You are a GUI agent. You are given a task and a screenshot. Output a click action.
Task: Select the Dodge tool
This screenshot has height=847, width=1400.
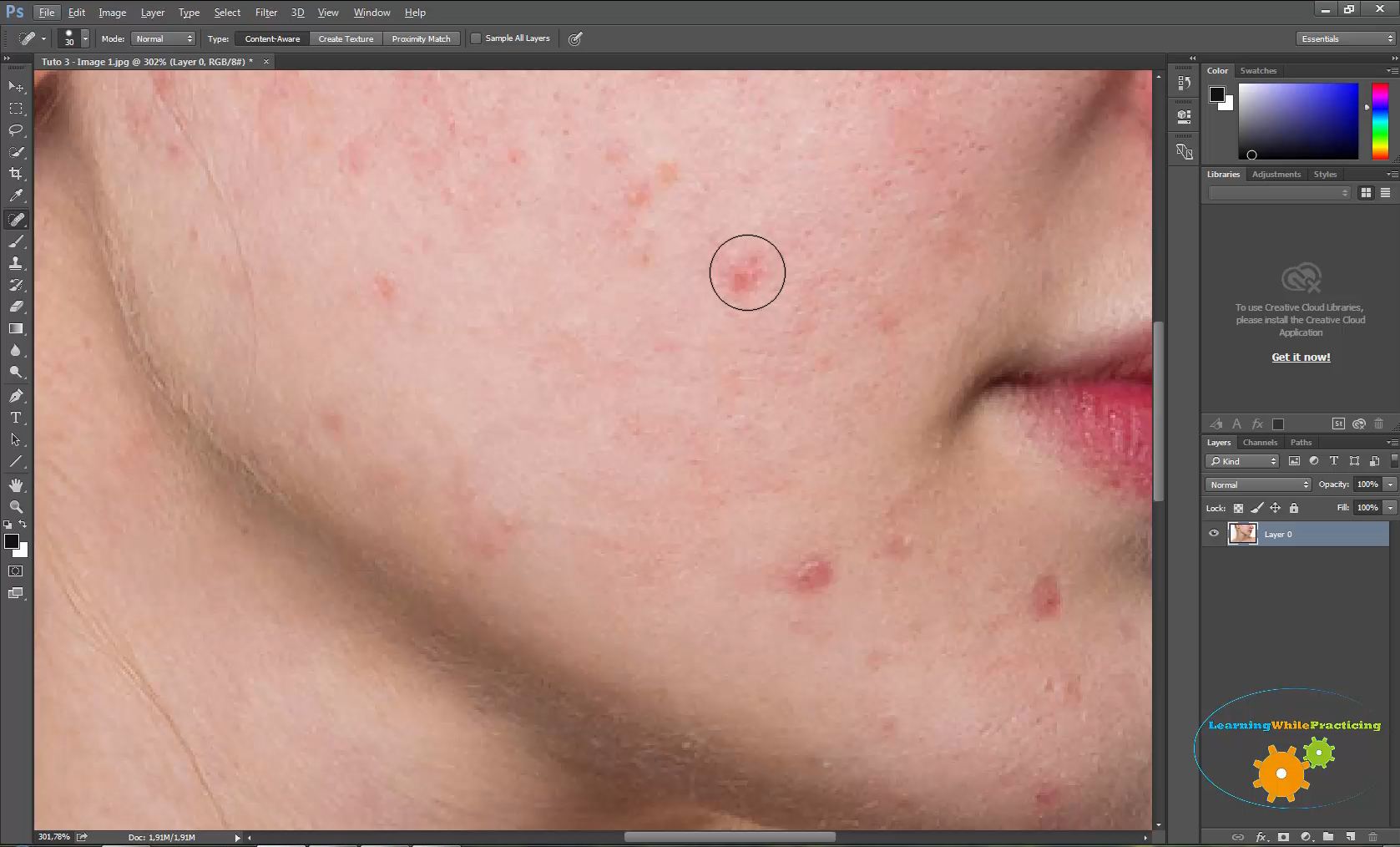(x=16, y=373)
